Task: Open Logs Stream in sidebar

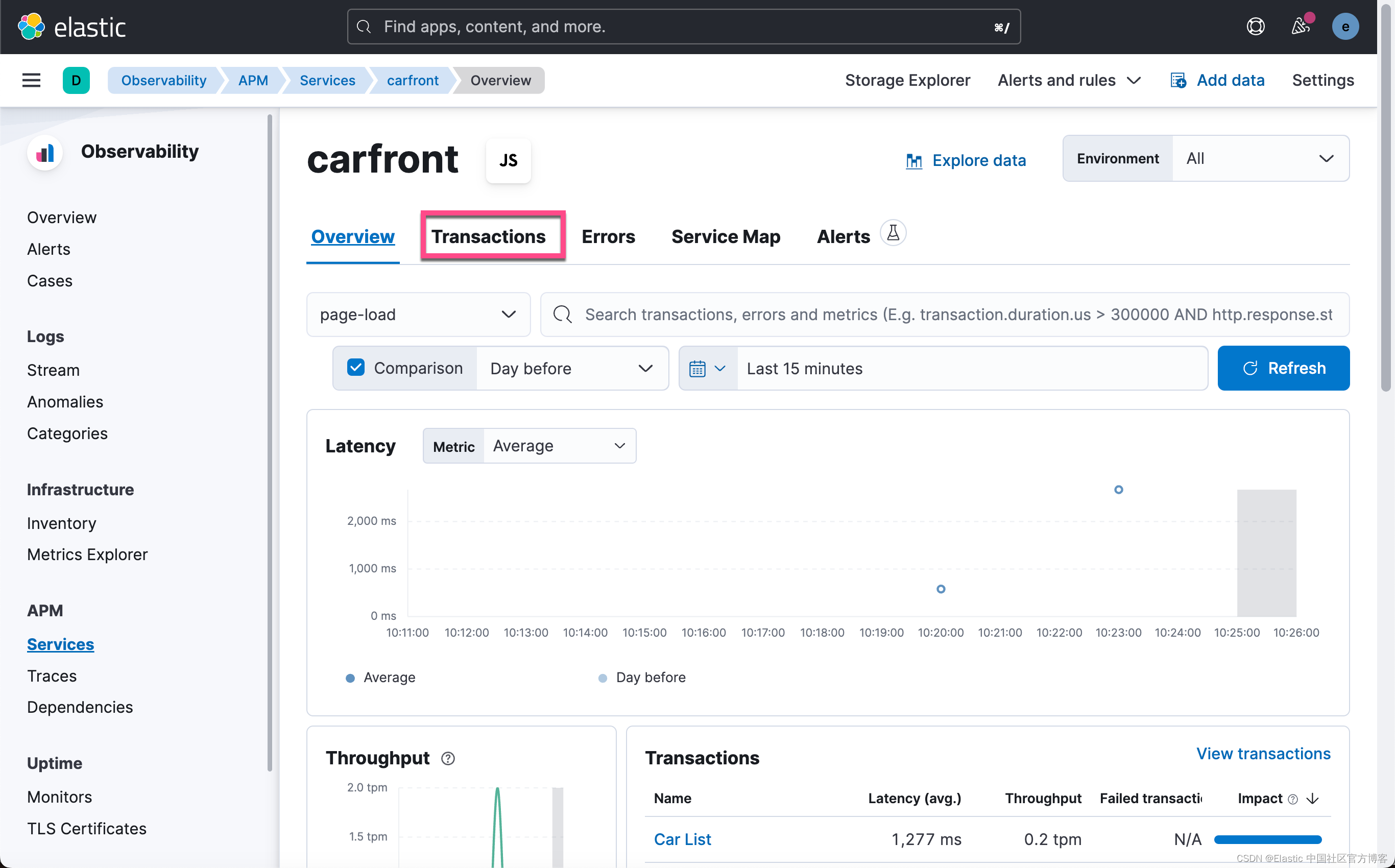Action: pyautogui.click(x=54, y=370)
